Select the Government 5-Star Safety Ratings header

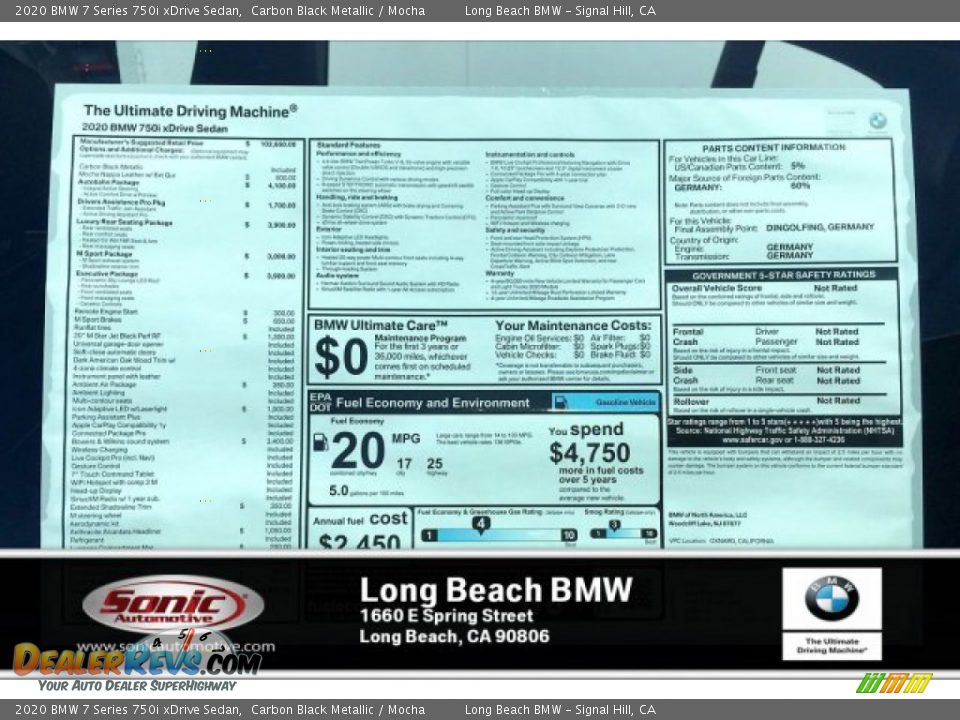[783, 275]
